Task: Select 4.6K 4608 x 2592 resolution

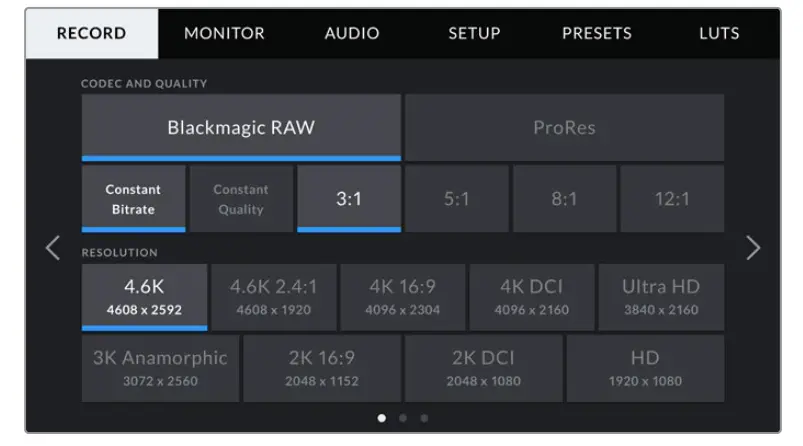Action: 144,298
